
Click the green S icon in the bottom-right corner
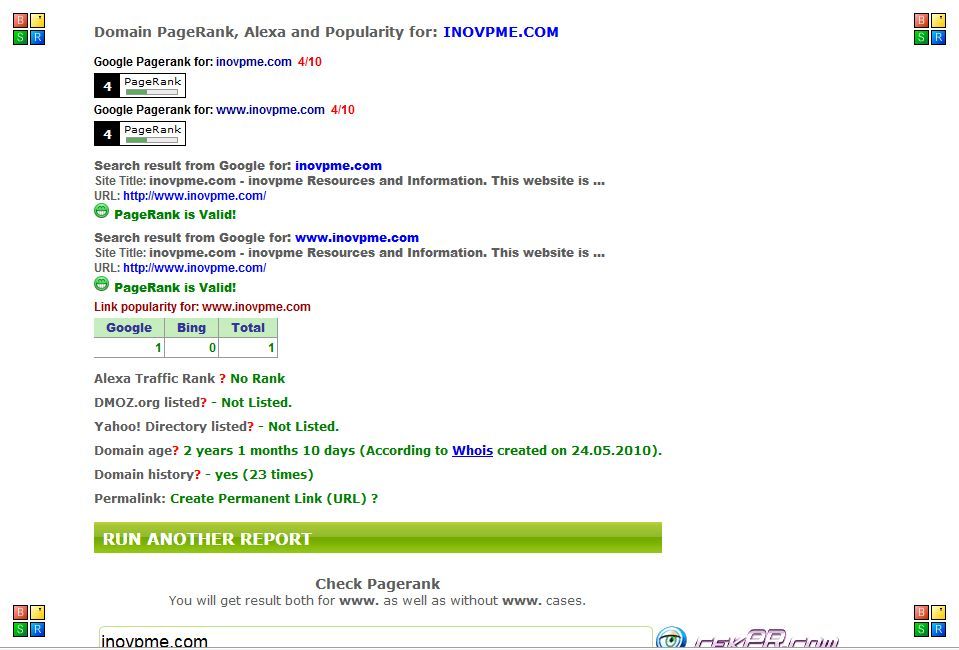click(x=921, y=629)
